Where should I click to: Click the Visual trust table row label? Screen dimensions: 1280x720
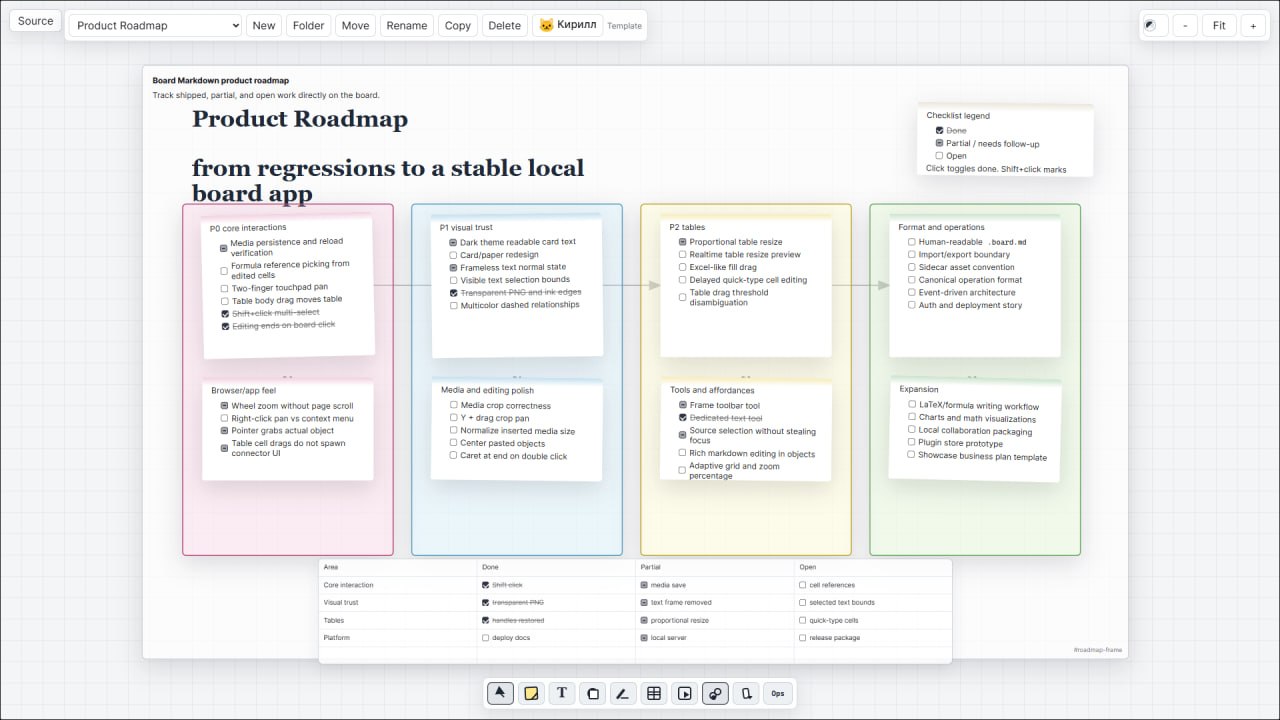(x=341, y=603)
